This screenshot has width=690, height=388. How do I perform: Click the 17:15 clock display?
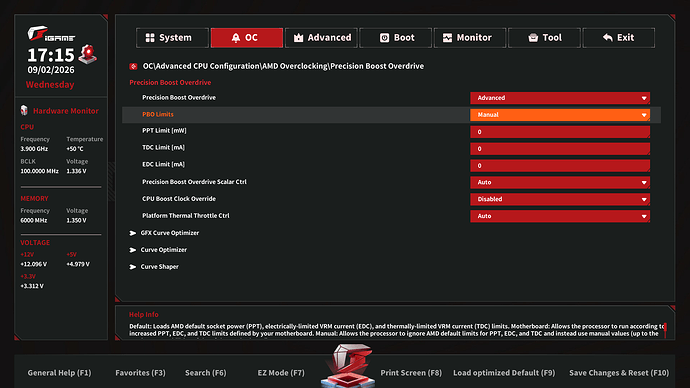pos(51,55)
